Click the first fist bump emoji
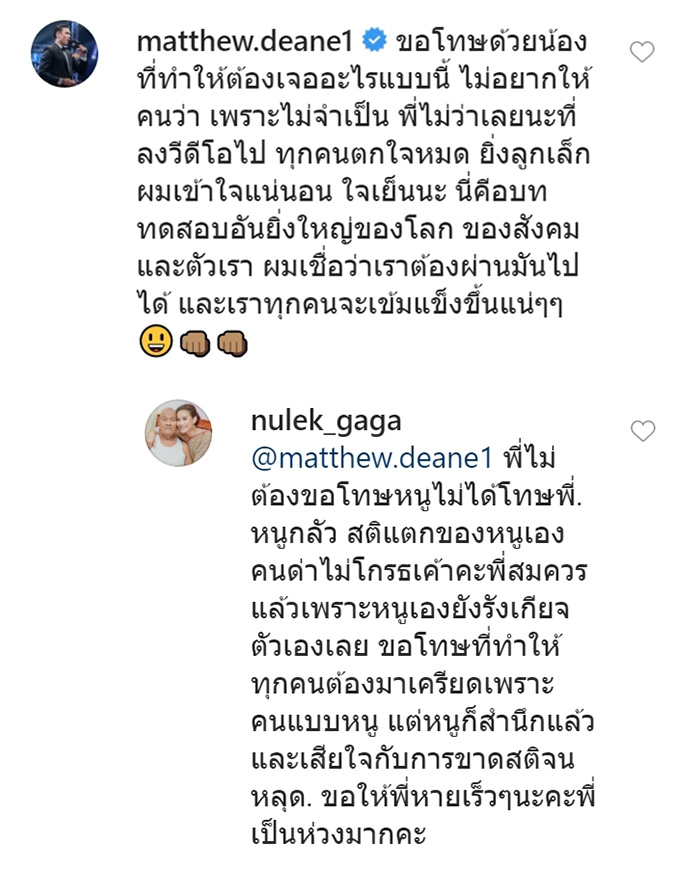The image size is (700, 870). pos(195,342)
